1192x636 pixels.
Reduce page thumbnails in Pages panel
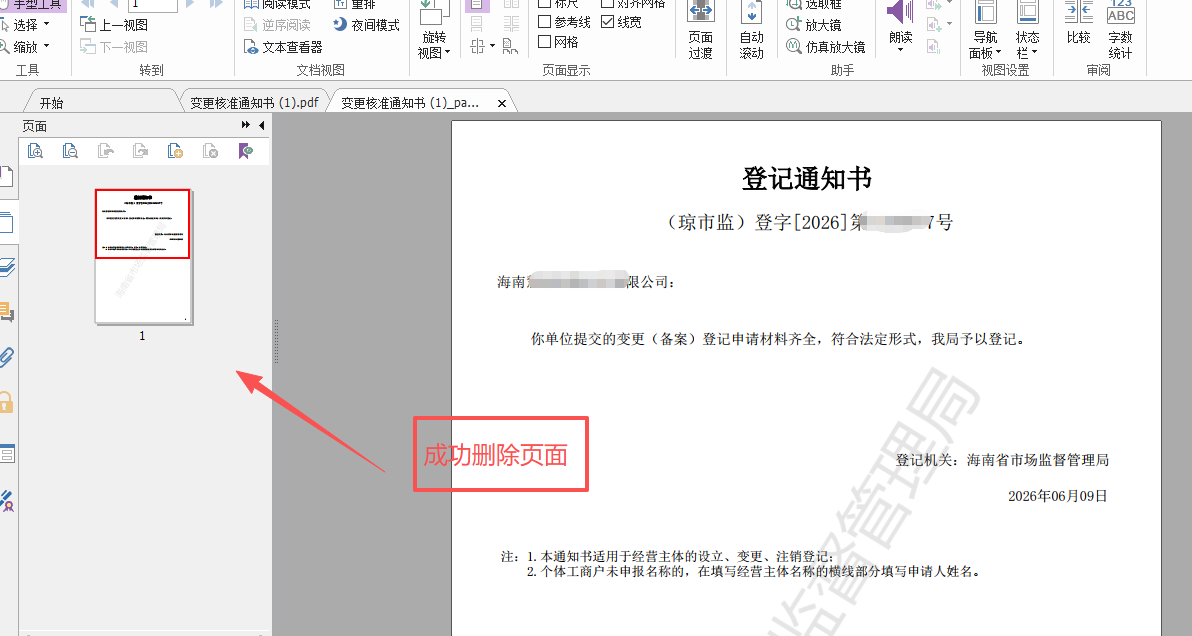click(x=70, y=150)
